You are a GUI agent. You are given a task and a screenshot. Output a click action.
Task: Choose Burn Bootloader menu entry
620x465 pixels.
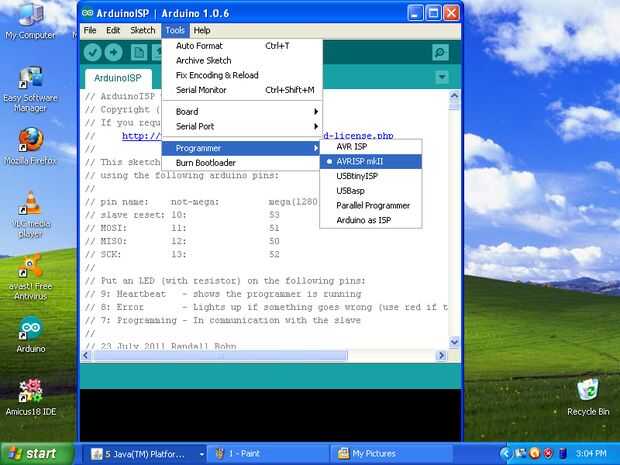click(x=242, y=163)
